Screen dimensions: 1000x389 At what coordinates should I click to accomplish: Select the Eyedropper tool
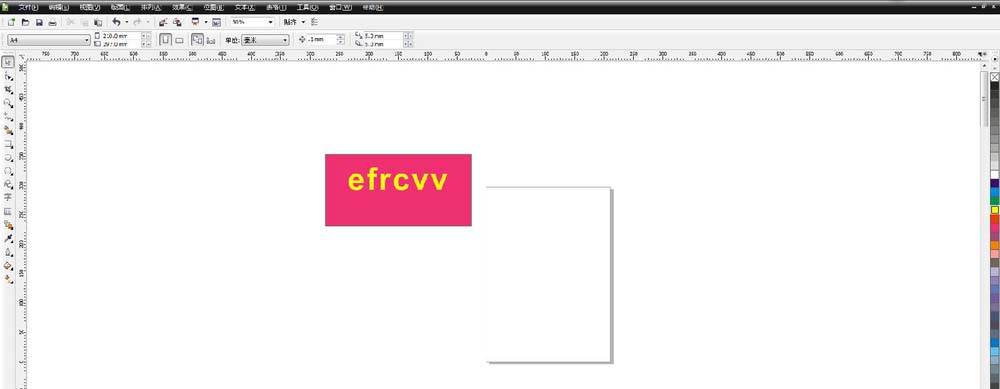coord(8,239)
